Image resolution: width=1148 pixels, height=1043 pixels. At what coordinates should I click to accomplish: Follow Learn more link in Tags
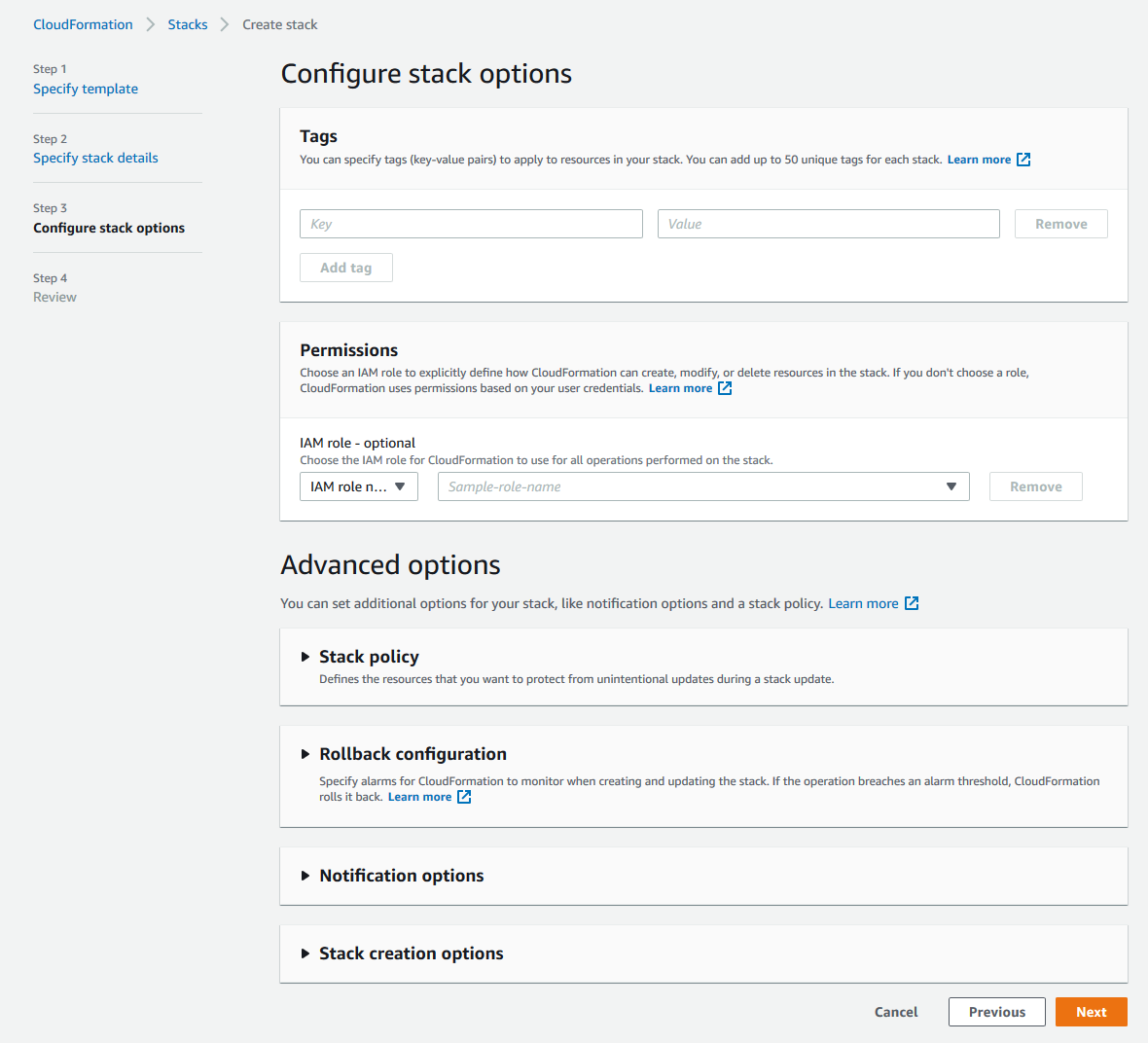click(979, 160)
